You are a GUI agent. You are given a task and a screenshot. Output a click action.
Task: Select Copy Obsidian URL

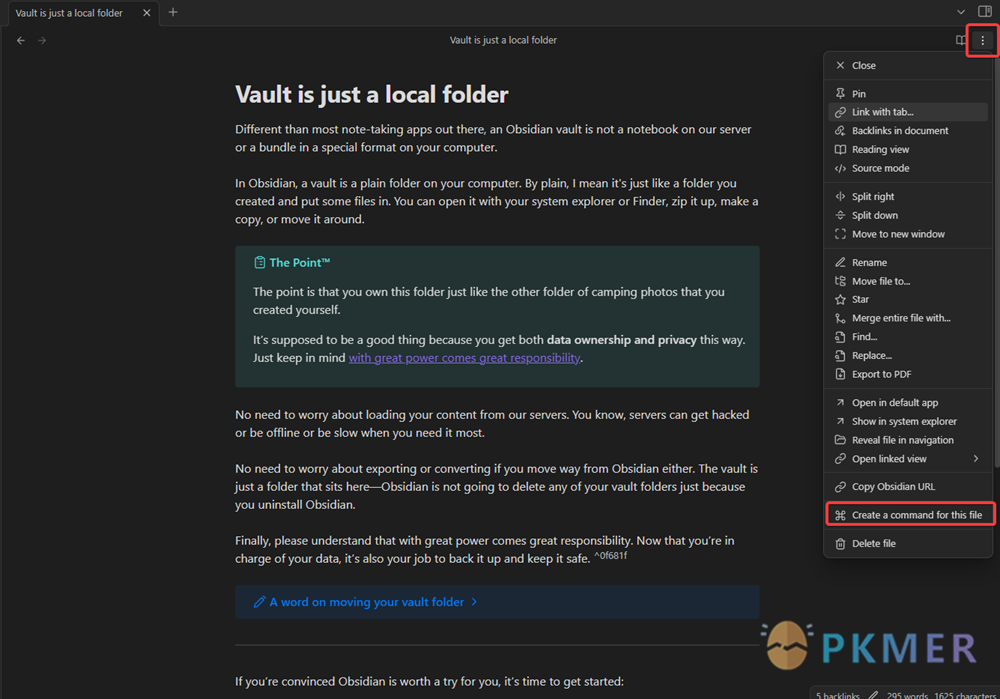coord(908,487)
